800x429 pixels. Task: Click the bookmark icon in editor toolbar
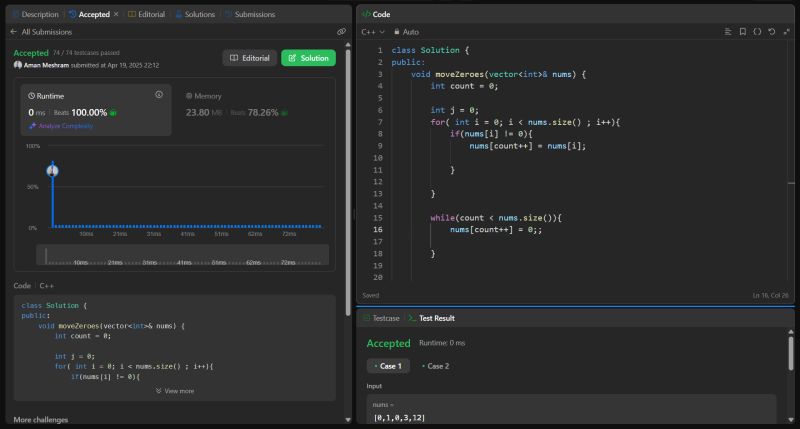pos(743,32)
